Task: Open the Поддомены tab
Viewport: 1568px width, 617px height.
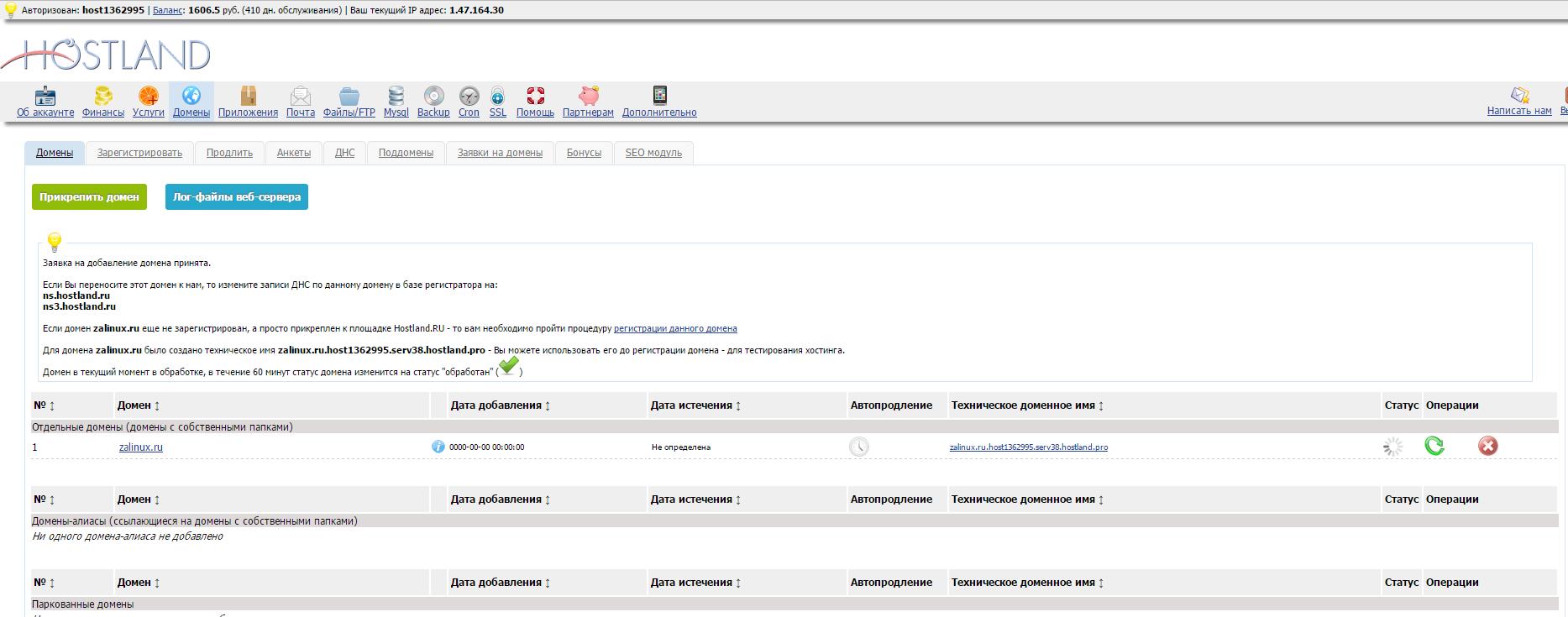Action: (406, 153)
